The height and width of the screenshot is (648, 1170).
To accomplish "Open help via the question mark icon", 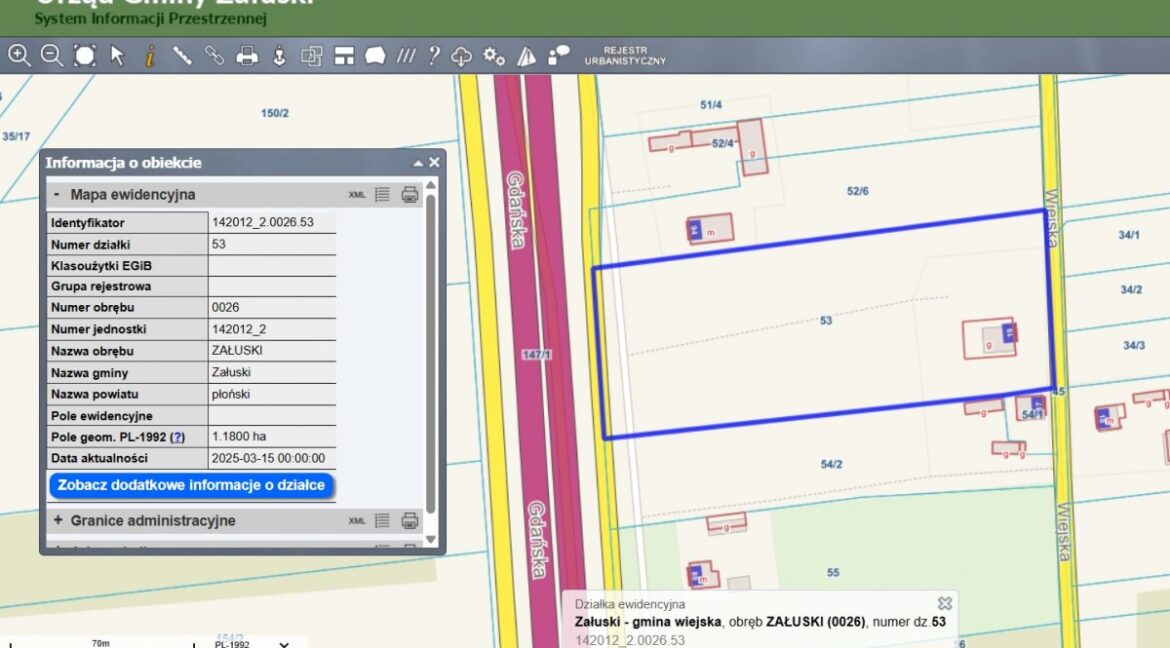I will [434, 56].
